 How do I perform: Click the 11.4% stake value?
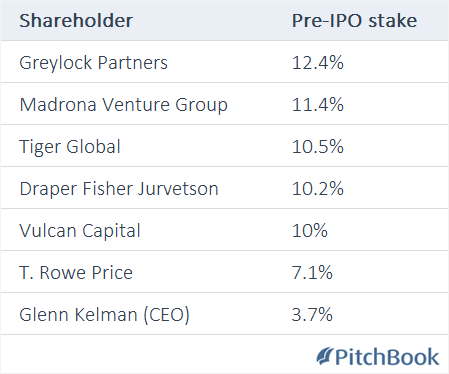[317, 105]
